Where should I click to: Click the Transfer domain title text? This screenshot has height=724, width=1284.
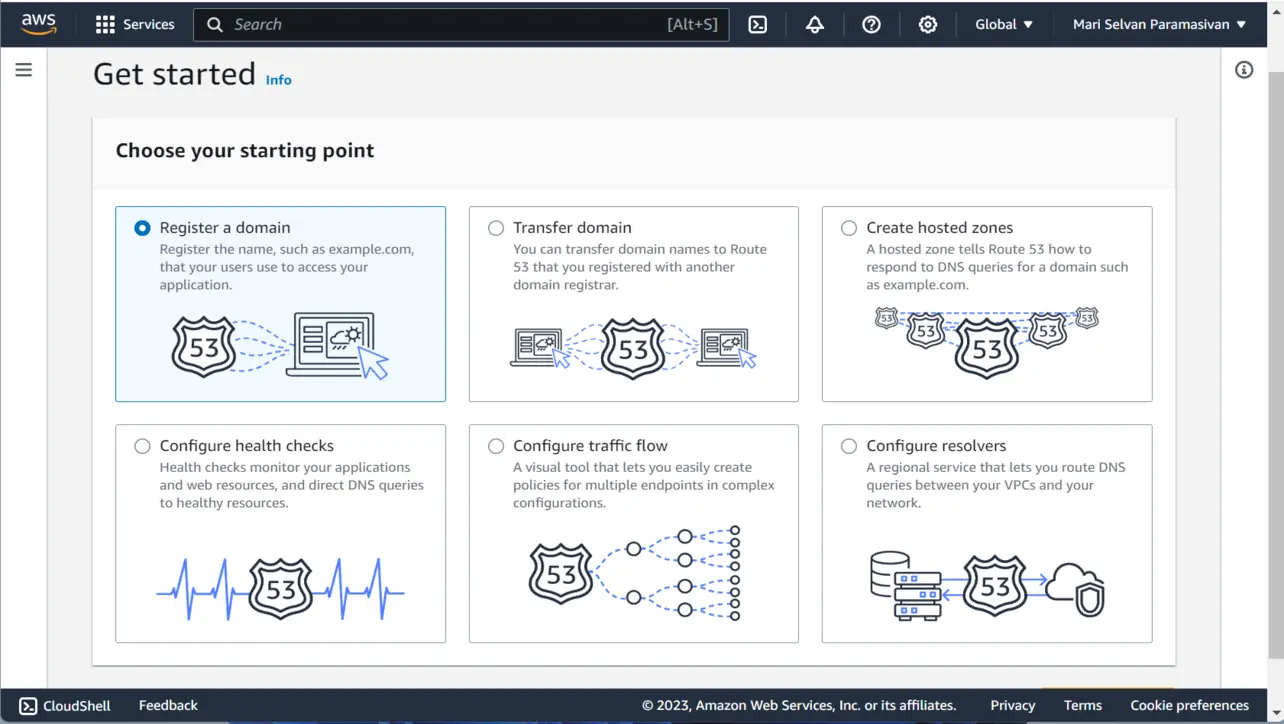[x=572, y=228]
